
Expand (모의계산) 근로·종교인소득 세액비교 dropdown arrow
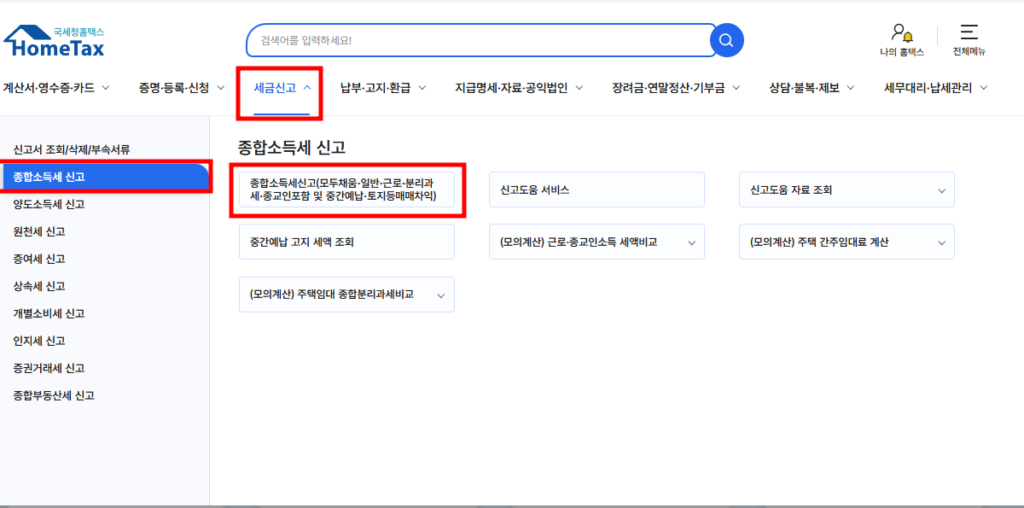tap(692, 243)
